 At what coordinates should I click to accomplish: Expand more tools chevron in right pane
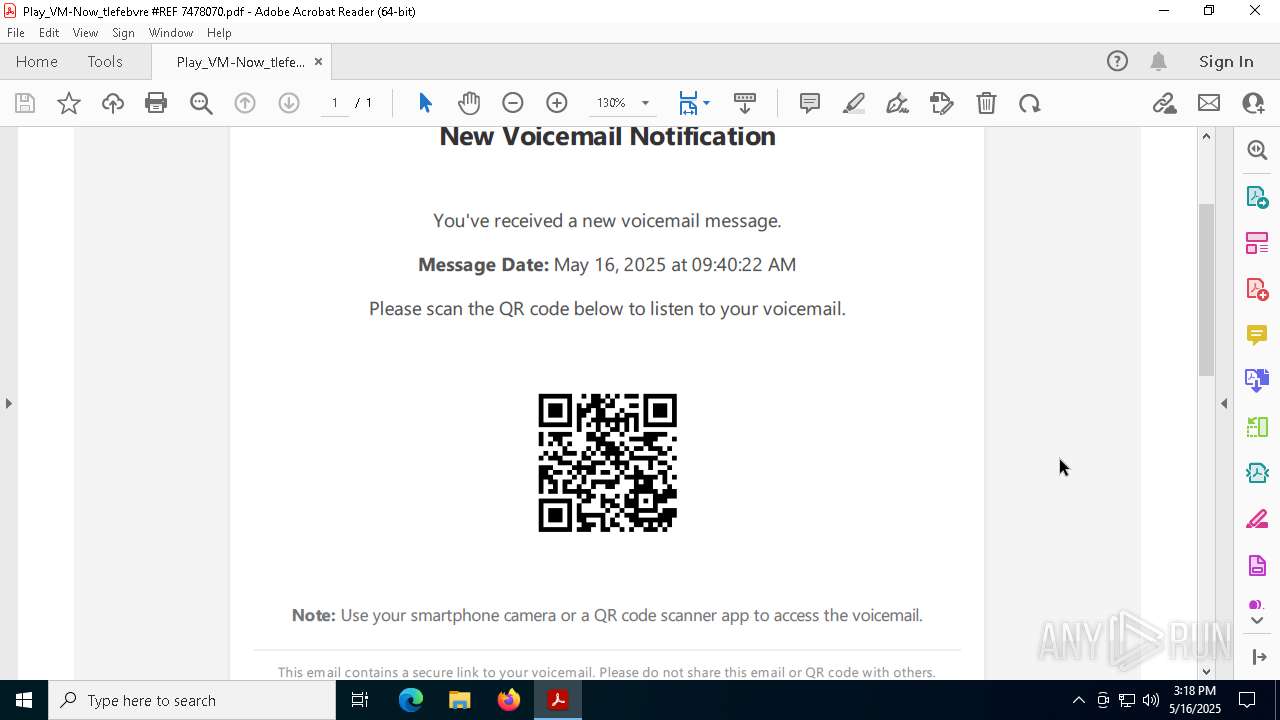click(x=1257, y=621)
